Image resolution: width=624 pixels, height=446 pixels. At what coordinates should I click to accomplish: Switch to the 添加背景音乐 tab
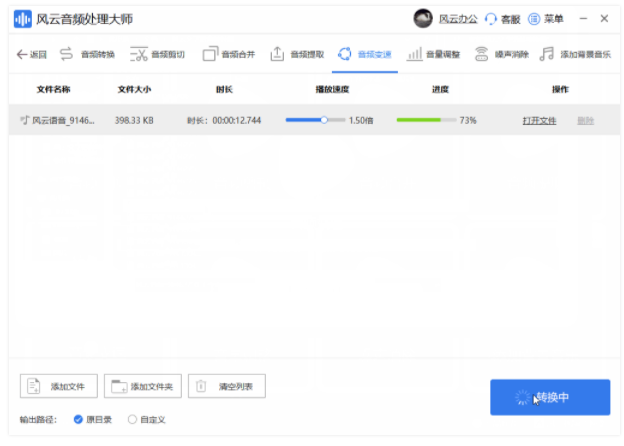click(x=575, y=54)
